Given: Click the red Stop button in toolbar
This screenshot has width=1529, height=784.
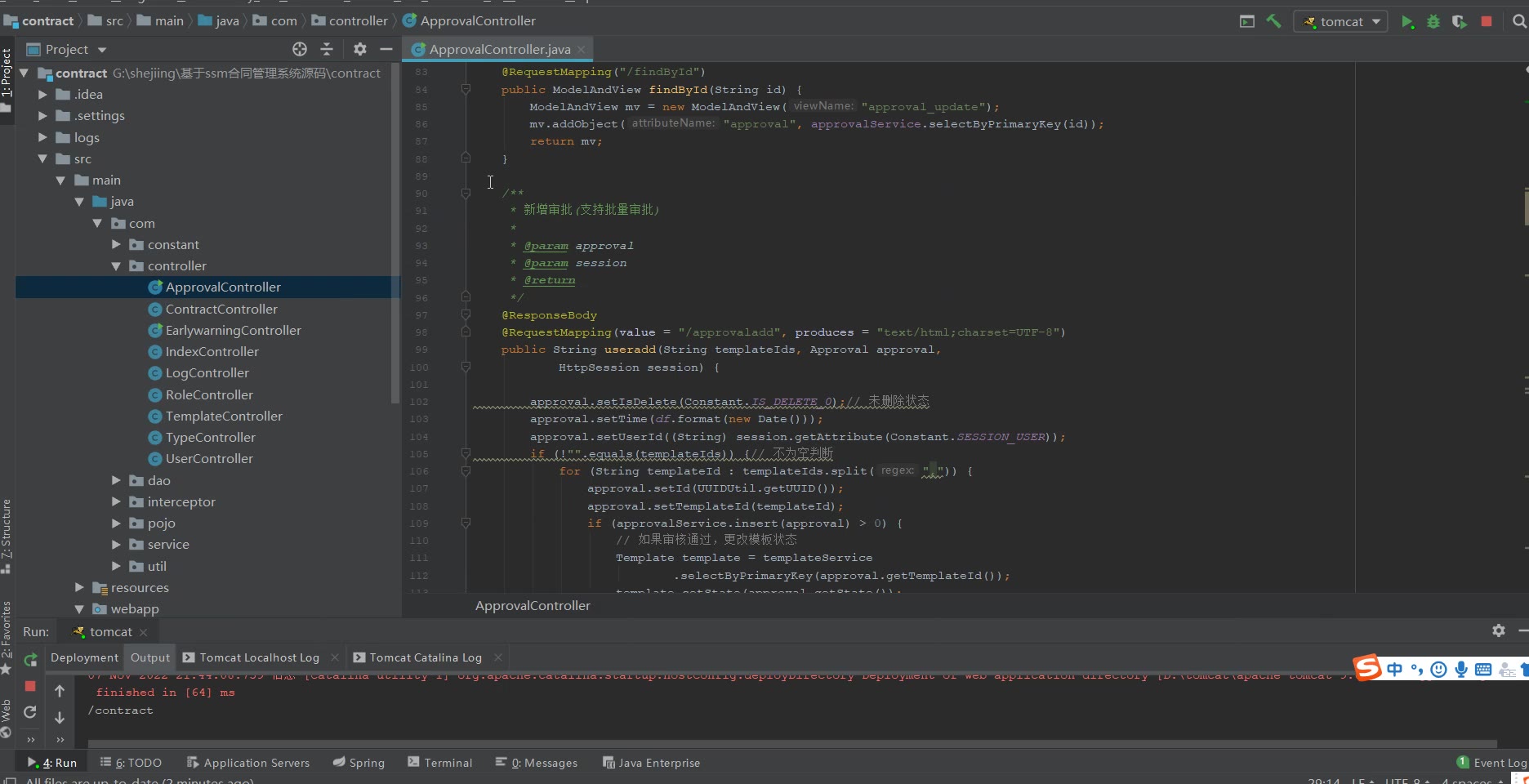Looking at the screenshot, I should 1487,22.
